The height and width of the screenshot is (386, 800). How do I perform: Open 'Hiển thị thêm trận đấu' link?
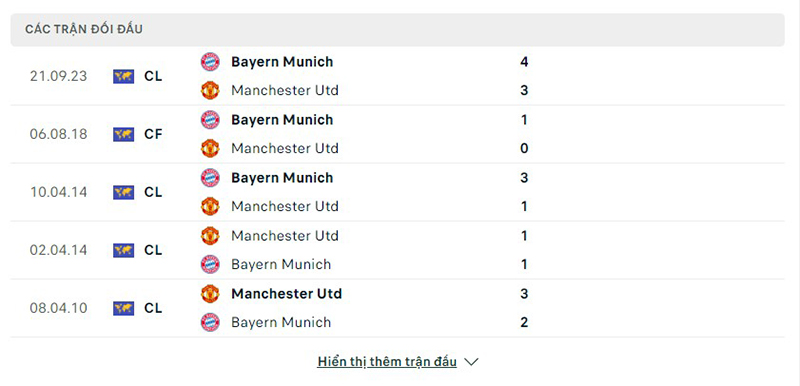(387, 362)
